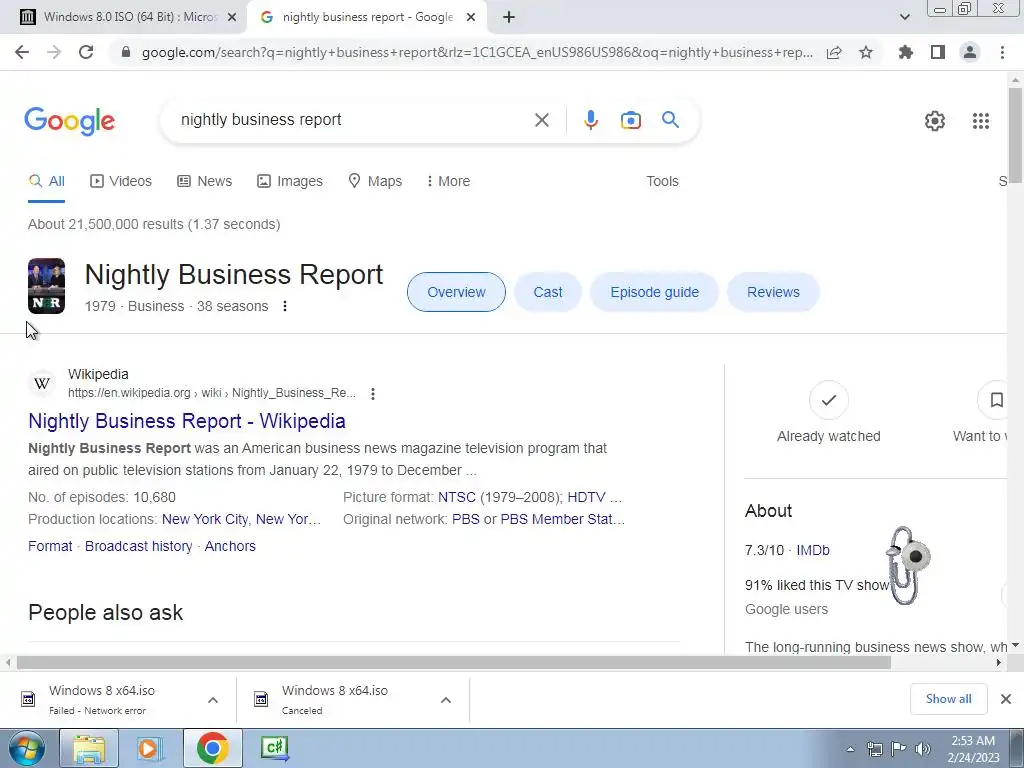Select the Images search tab
Viewport: 1024px width, 768px height.
click(x=290, y=181)
